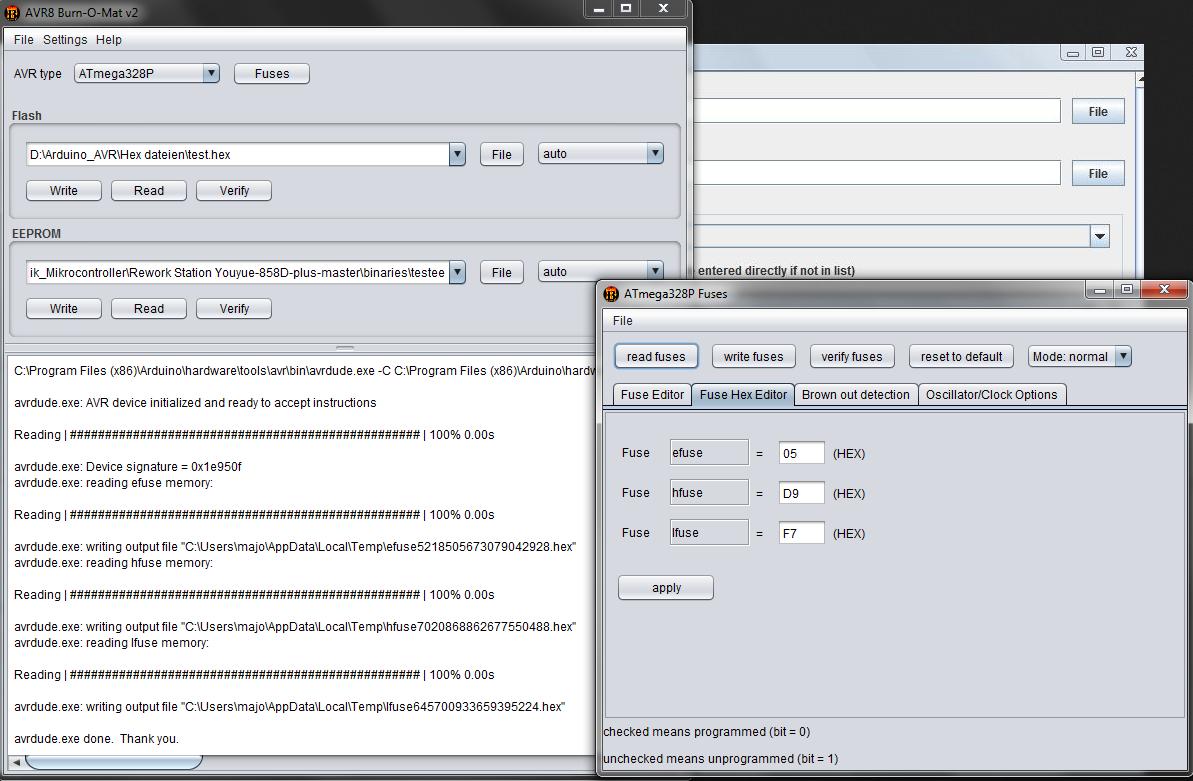The width and height of the screenshot is (1193, 781).
Task: Click Write in the EEPROM section
Action: [x=64, y=308]
